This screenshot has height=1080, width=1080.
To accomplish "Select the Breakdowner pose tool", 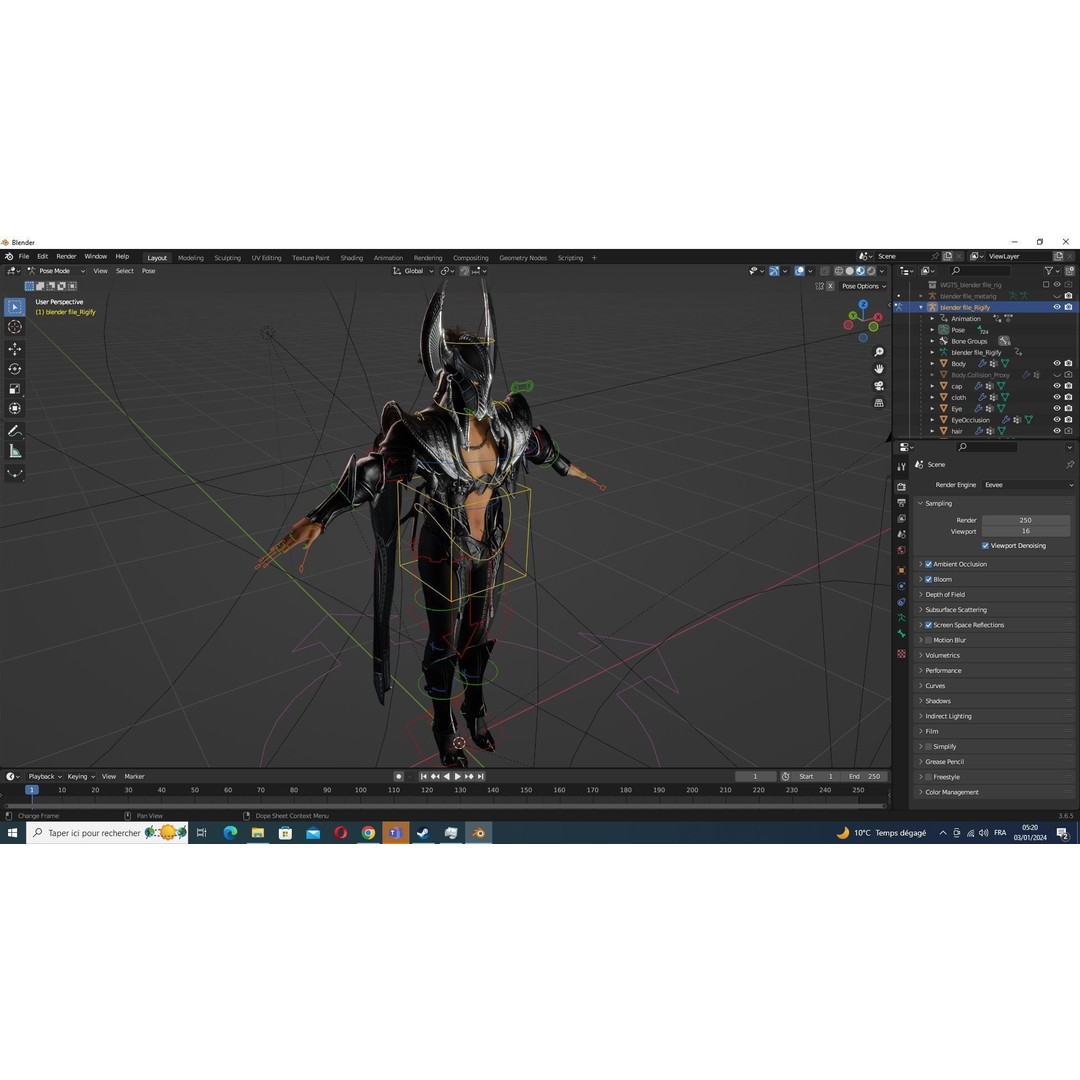I will (14, 473).
